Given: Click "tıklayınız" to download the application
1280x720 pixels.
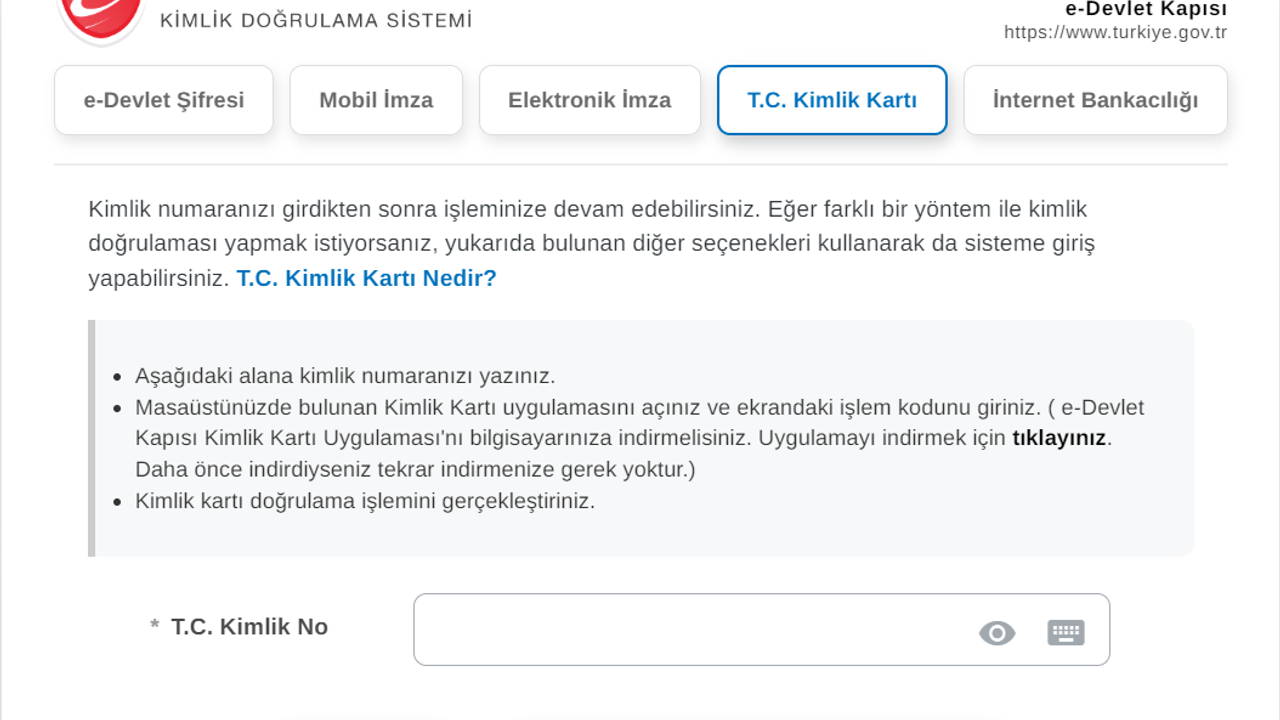Looking at the screenshot, I should [x=1059, y=438].
